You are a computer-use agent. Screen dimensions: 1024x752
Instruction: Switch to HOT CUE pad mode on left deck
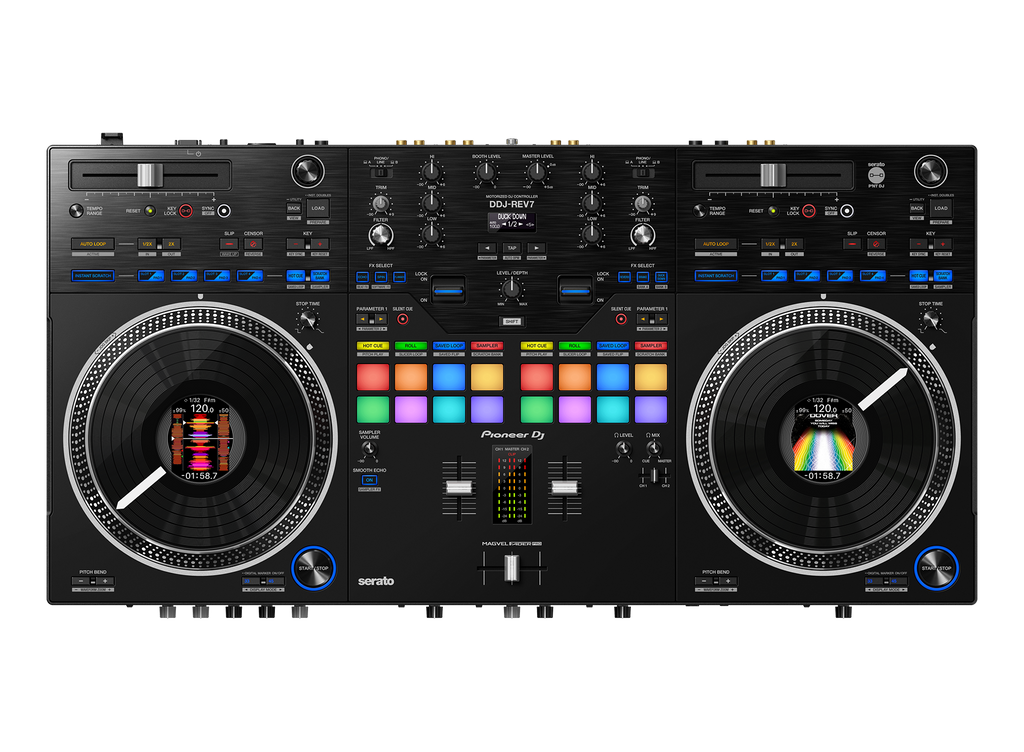click(373, 345)
